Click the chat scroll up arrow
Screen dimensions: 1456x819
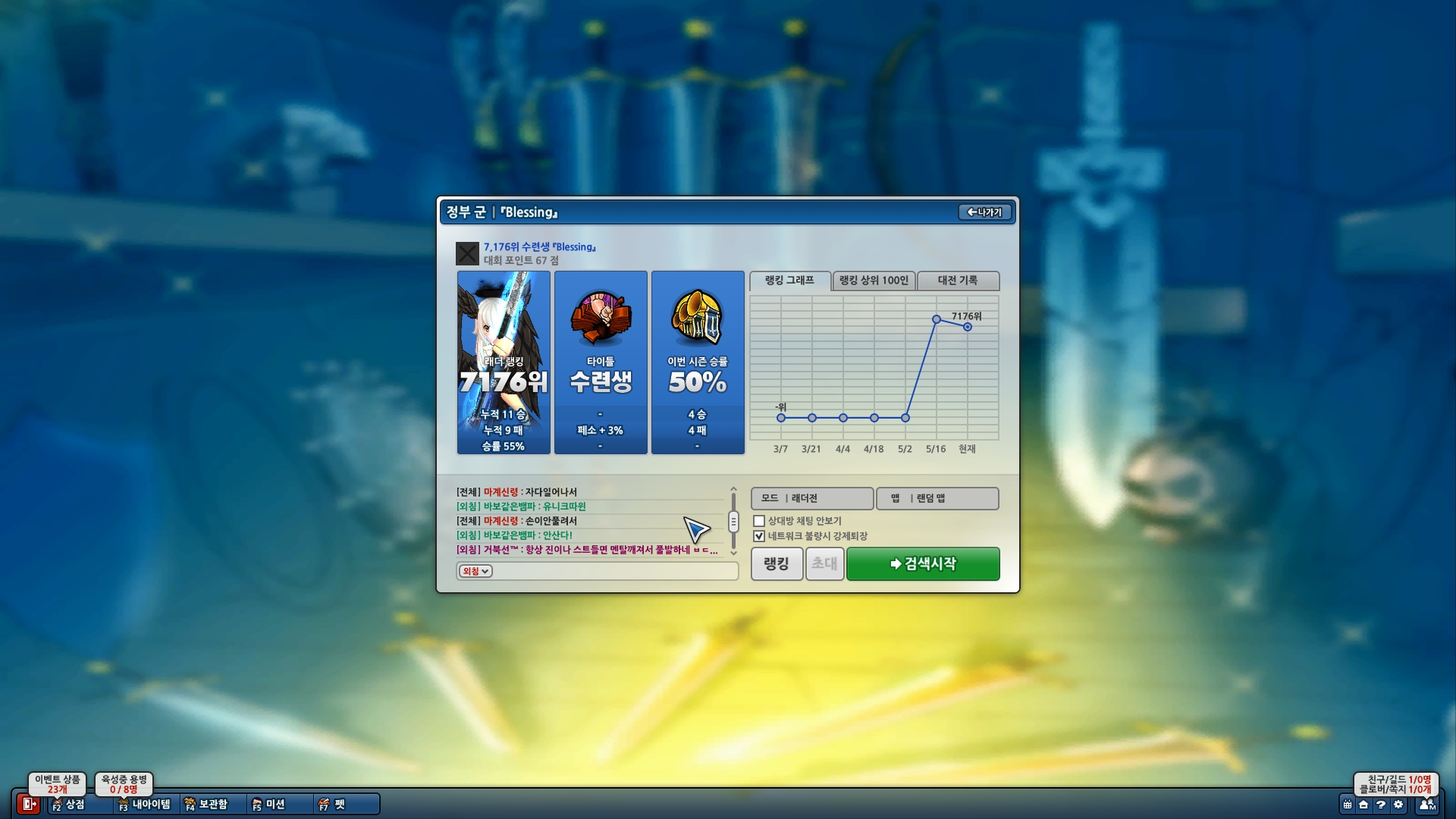(x=733, y=490)
